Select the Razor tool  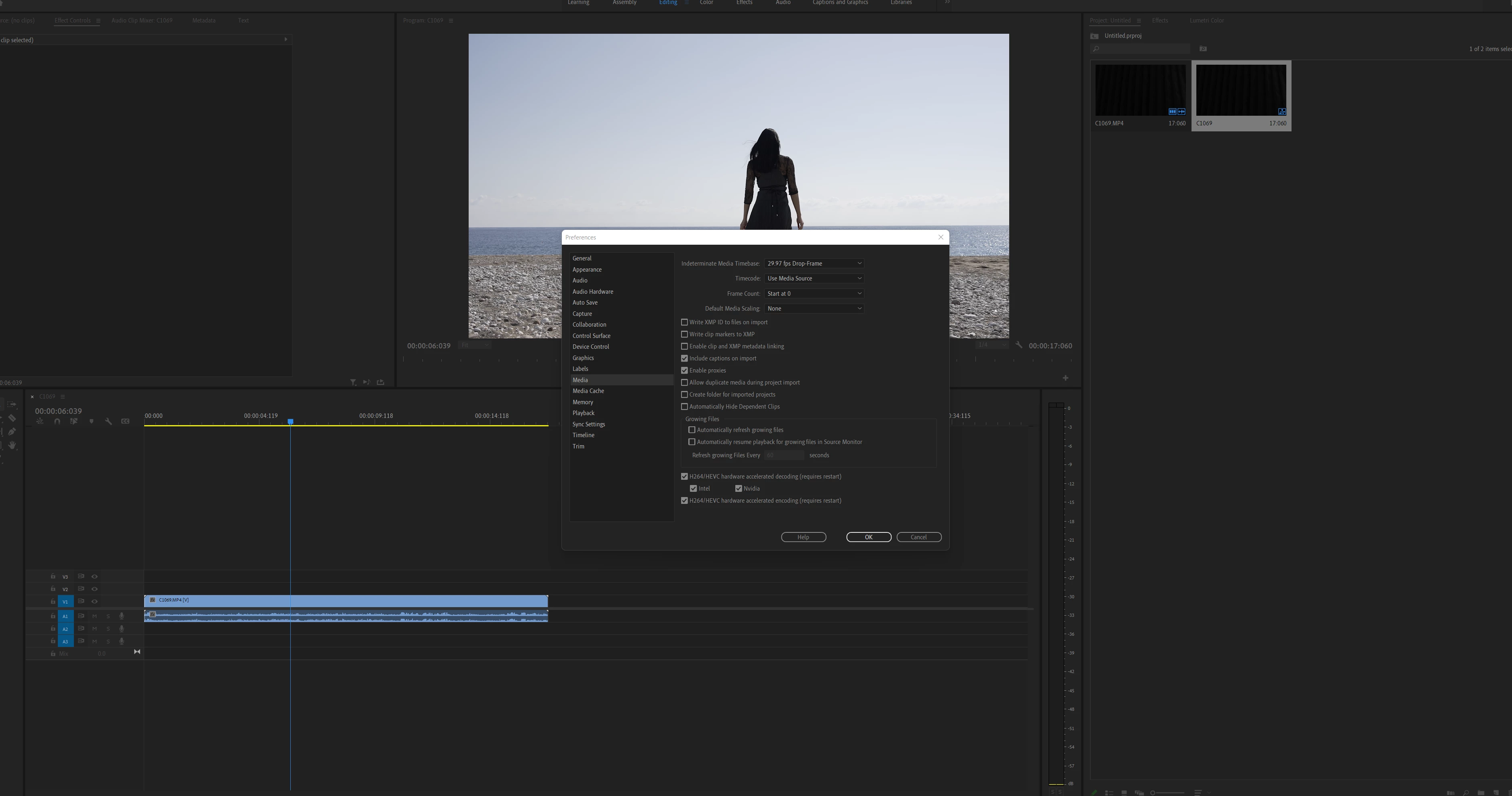tap(12, 418)
